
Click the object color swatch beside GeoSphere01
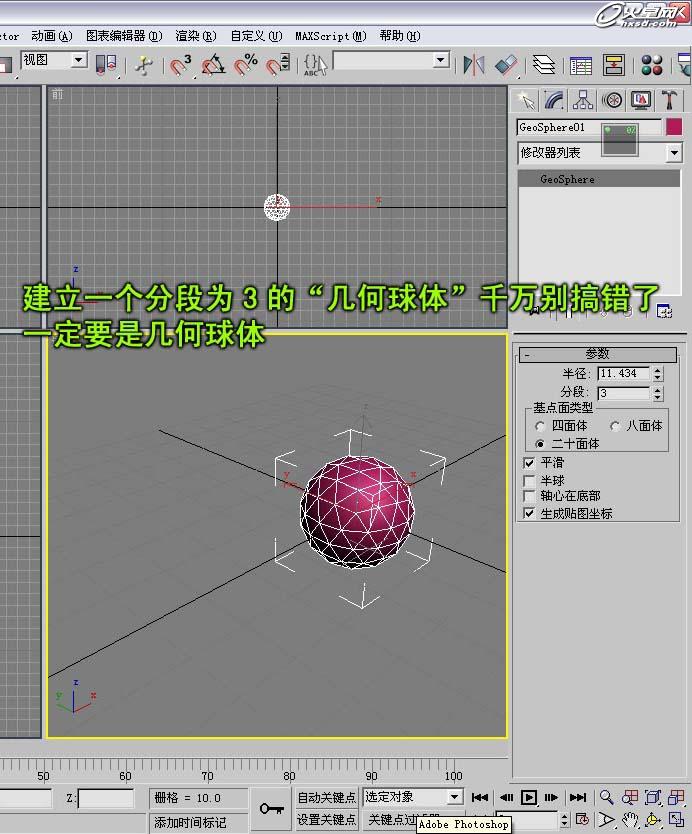(674, 128)
